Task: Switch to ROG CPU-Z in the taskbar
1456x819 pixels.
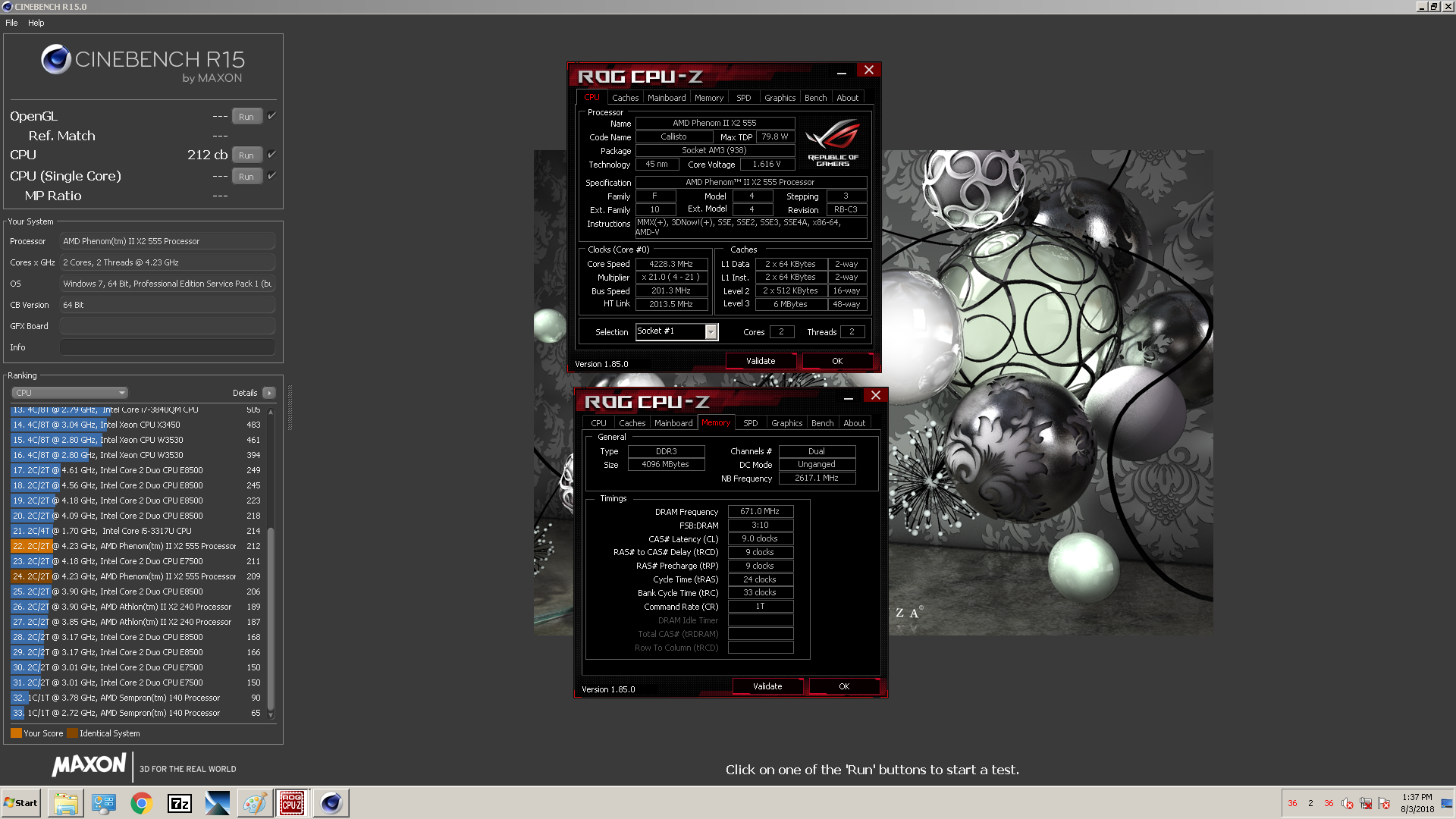Action: click(x=293, y=803)
